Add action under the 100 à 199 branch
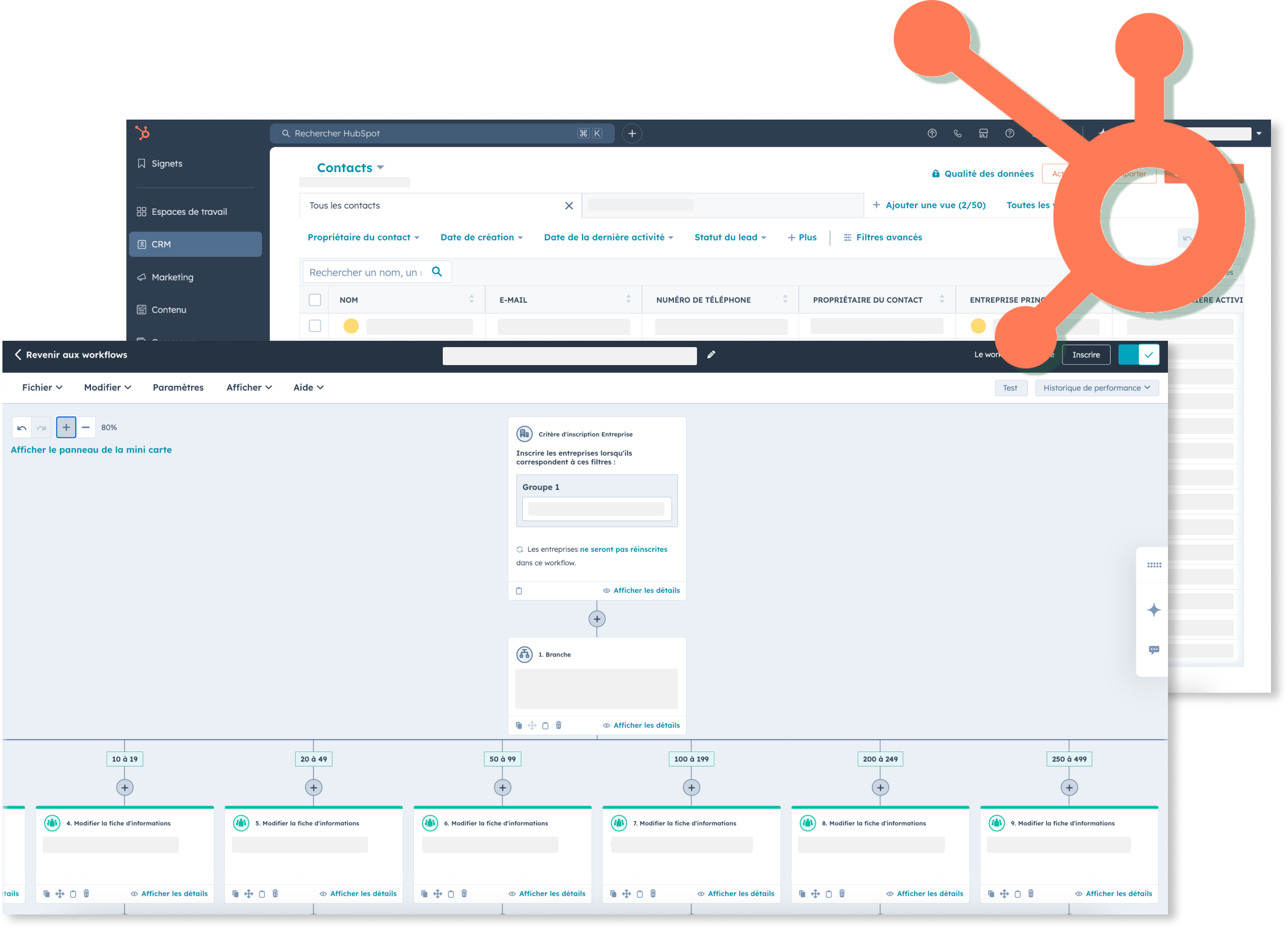 (691, 788)
